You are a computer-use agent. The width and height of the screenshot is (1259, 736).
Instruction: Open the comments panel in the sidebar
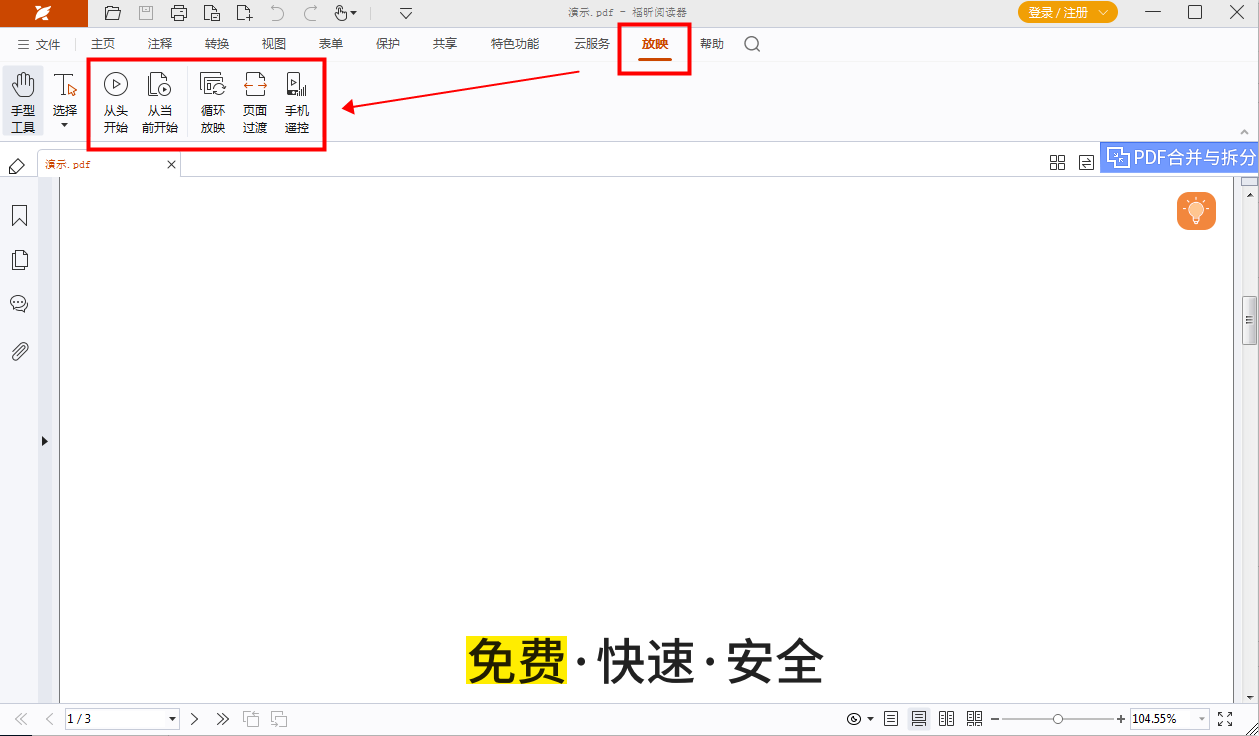click(19, 304)
